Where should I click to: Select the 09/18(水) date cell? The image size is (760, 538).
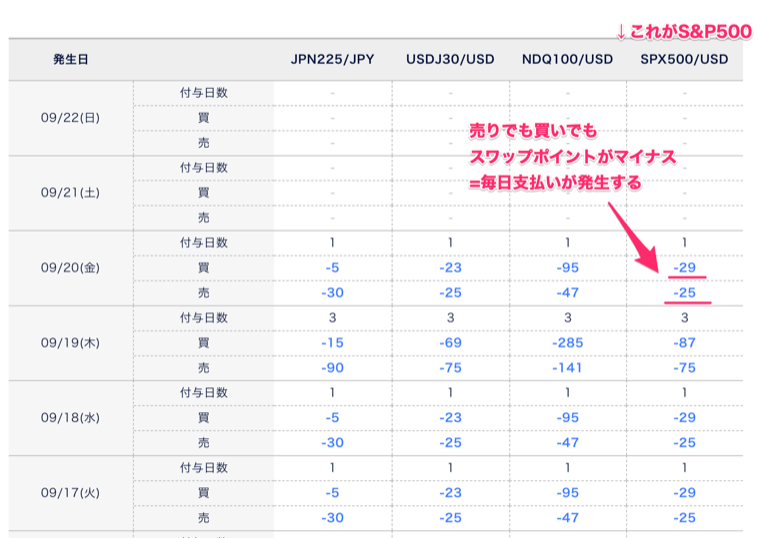(71, 418)
